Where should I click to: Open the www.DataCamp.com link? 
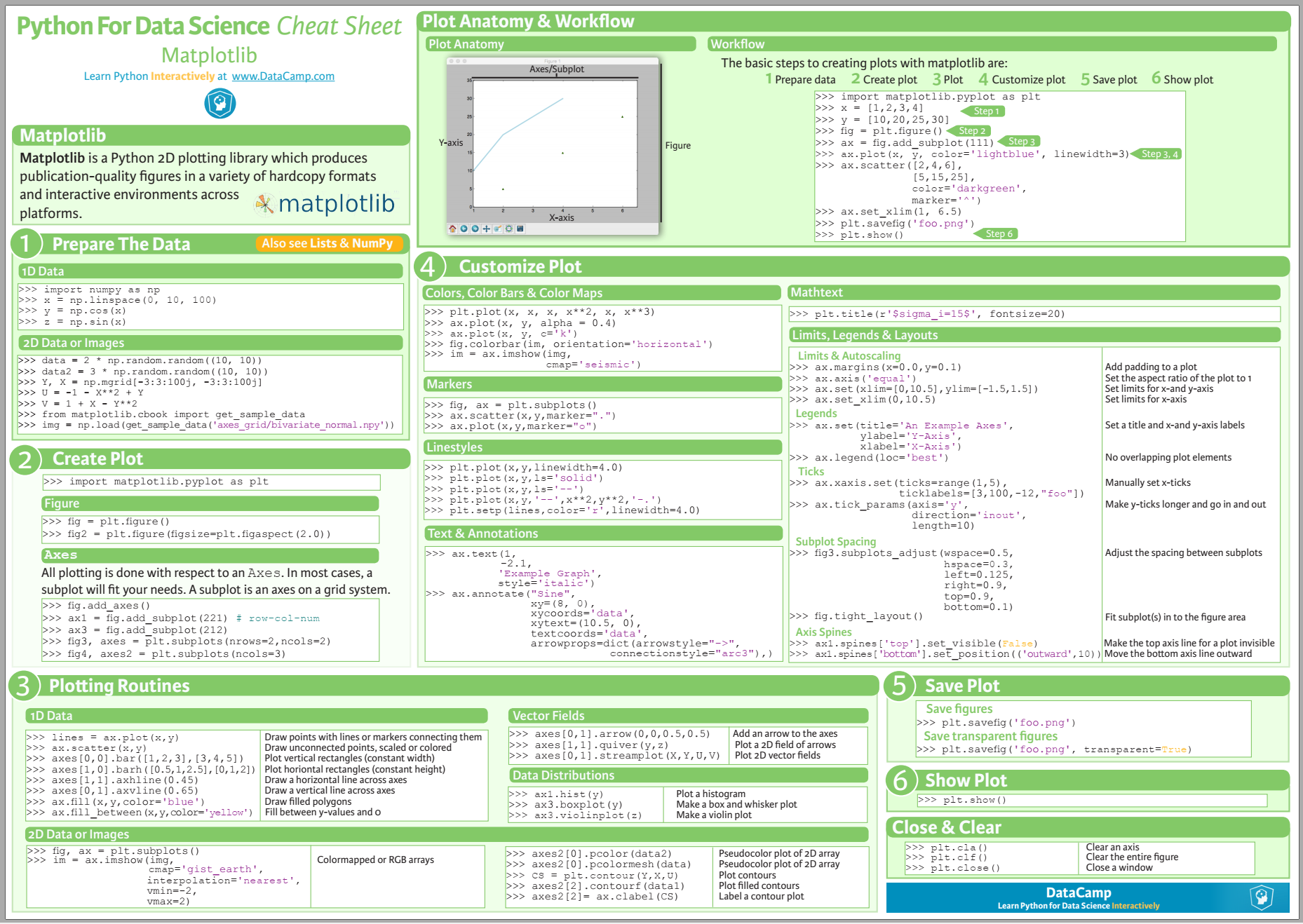click(x=283, y=76)
